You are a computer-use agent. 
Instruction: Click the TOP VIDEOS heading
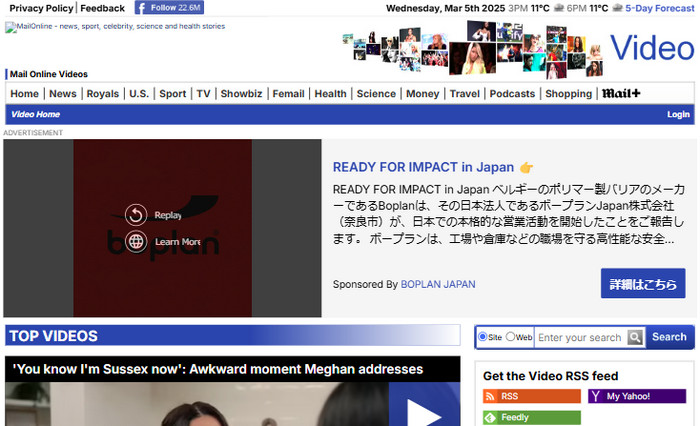click(54, 336)
